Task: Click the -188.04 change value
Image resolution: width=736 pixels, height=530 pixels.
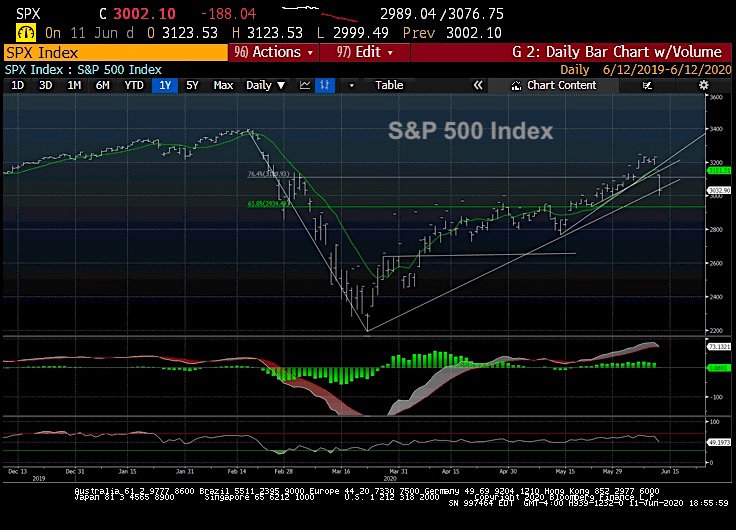Action: coord(228,14)
